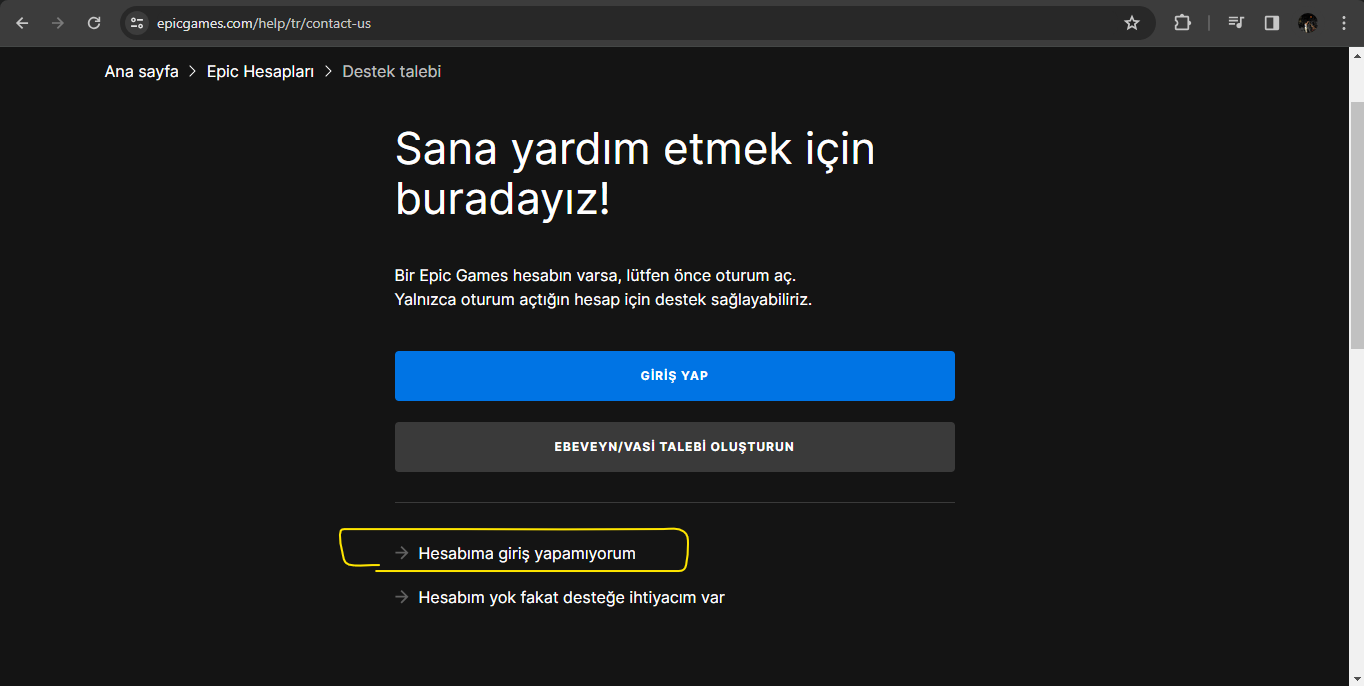1364x686 pixels.
Task: Reload the page with the refresh icon
Action: 94,23
